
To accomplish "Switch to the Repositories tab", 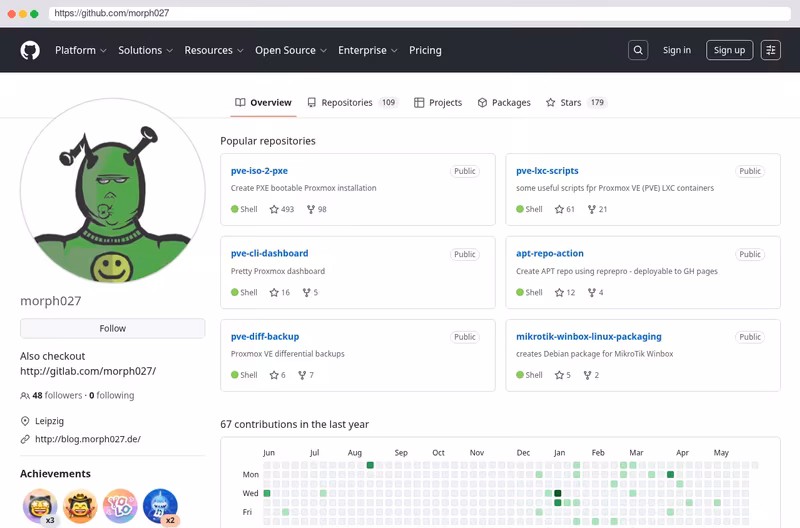I will [352, 103].
